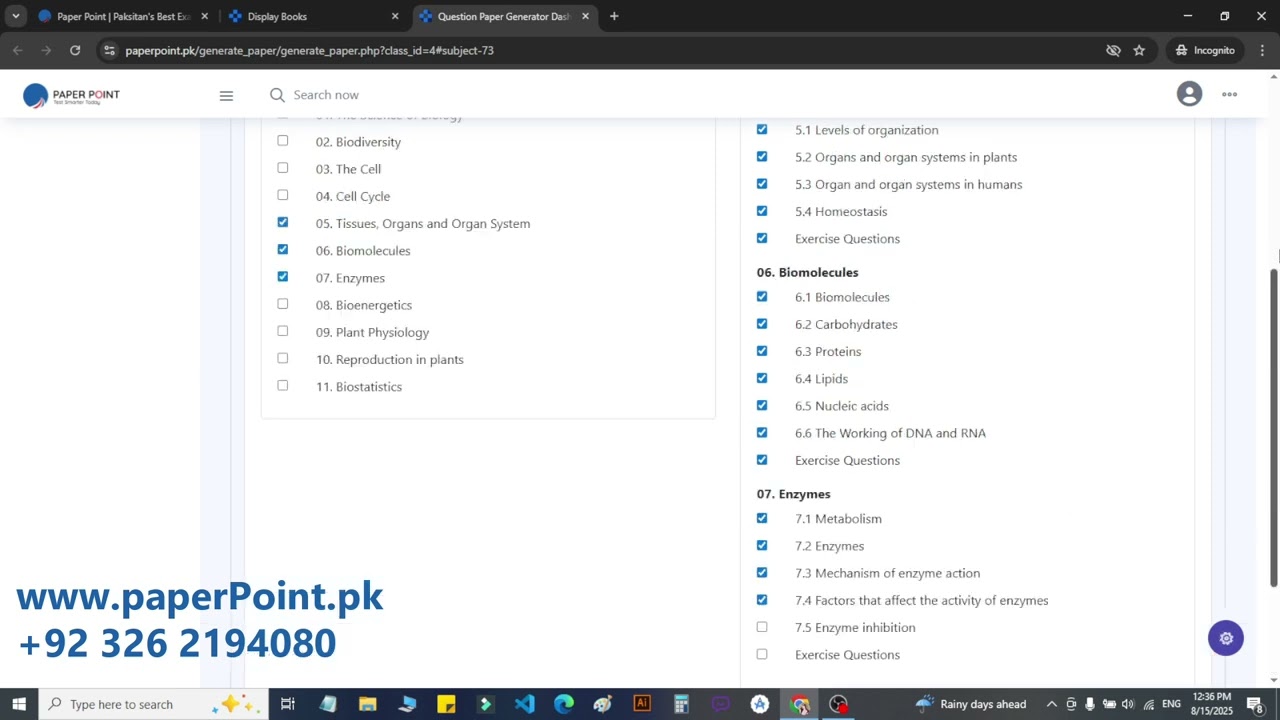Close the Display Books tab
Image resolution: width=1280 pixels, height=720 pixels.
(395, 16)
